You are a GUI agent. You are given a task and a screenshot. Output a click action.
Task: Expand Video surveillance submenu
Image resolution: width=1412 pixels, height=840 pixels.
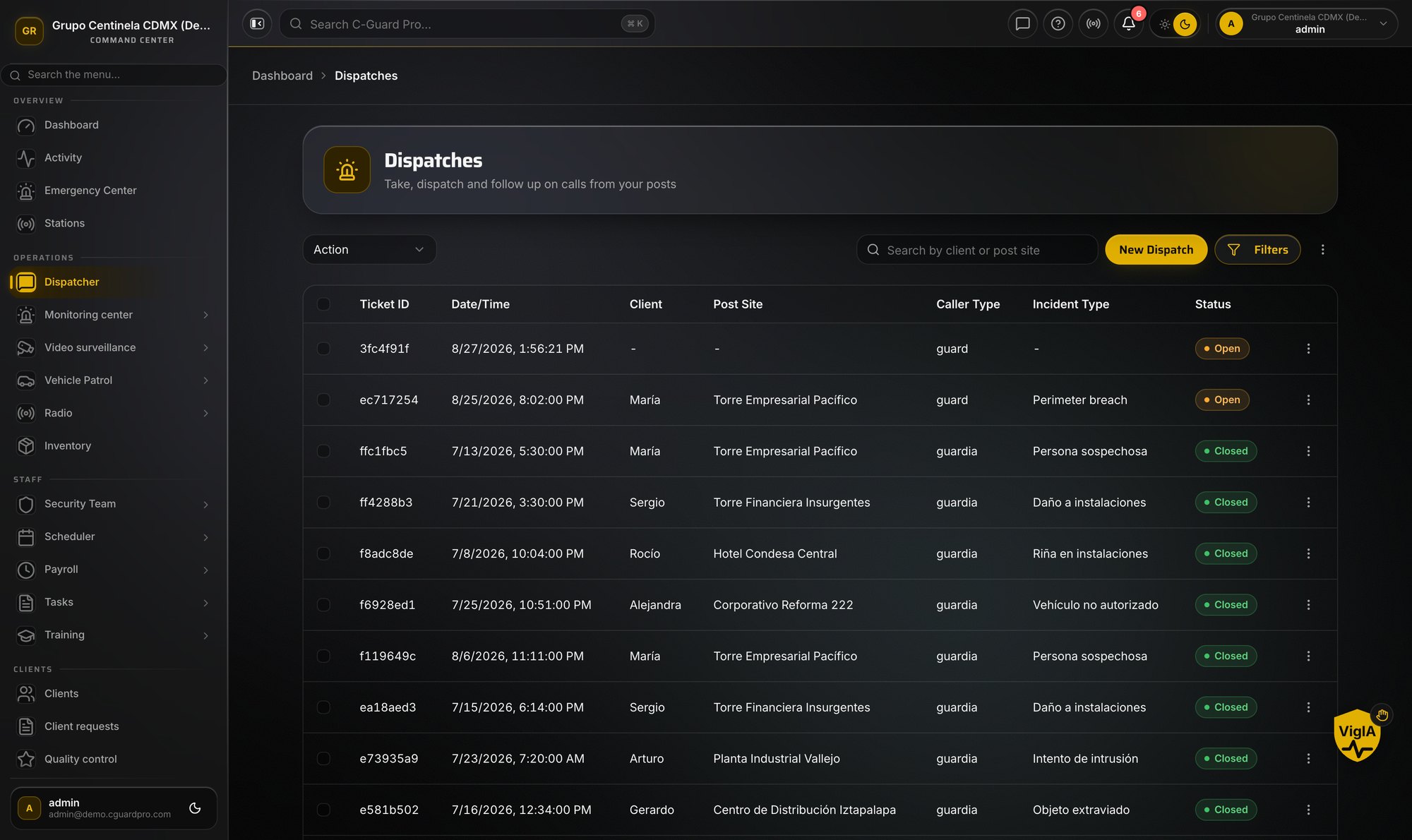tap(205, 347)
